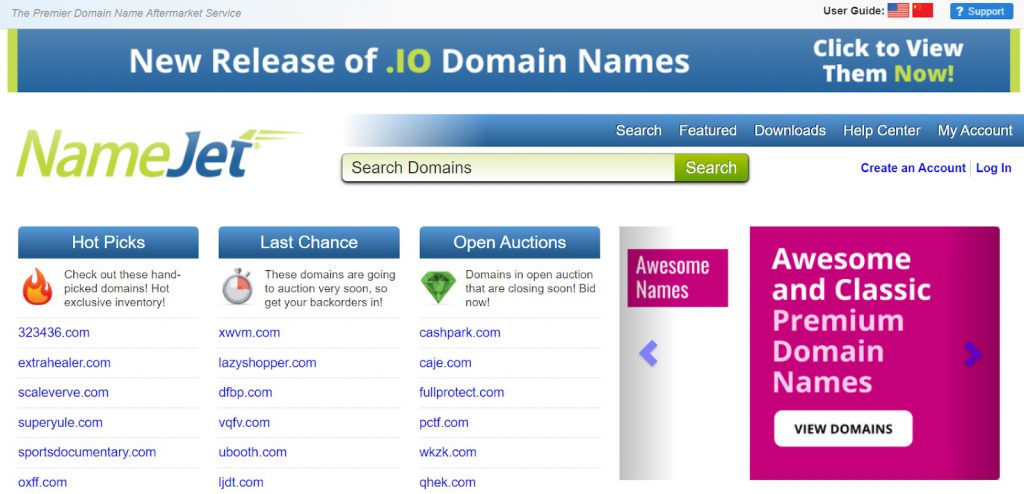Click the Log In link
1024x494 pixels.
(x=994, y=168)
